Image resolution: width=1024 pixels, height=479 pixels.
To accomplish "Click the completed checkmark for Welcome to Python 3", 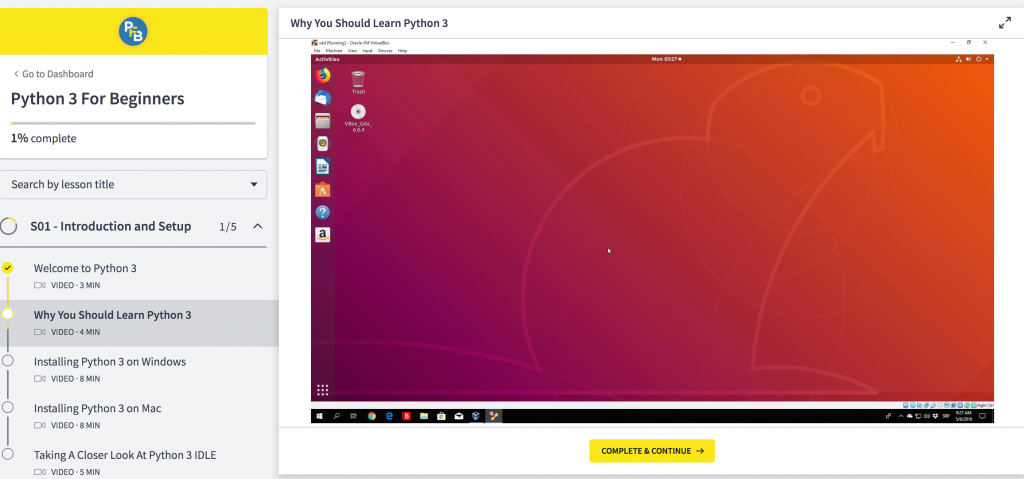I will pyautogui.click(x=8, y=267).
